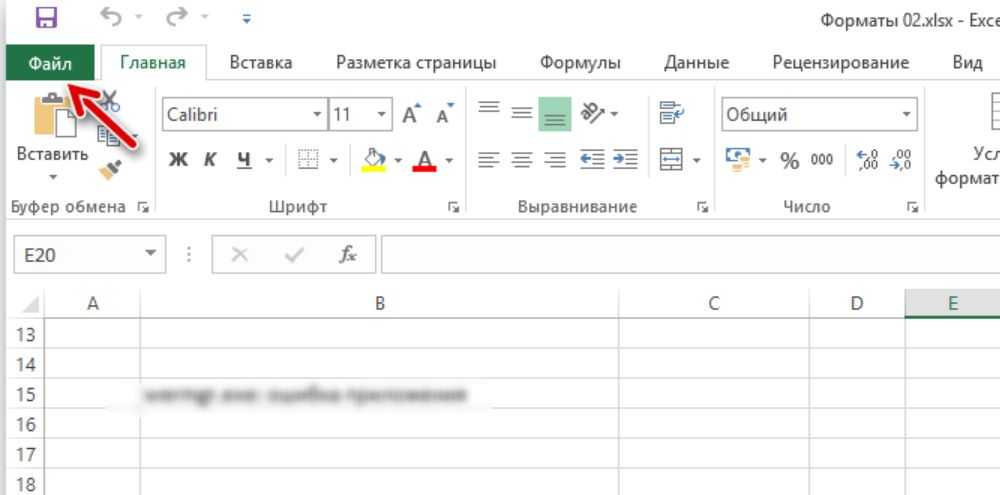Screen dimensions: 1000x495
Task: Open the Буфер обмена dialog launcher
Action: [x=143, y=207]
